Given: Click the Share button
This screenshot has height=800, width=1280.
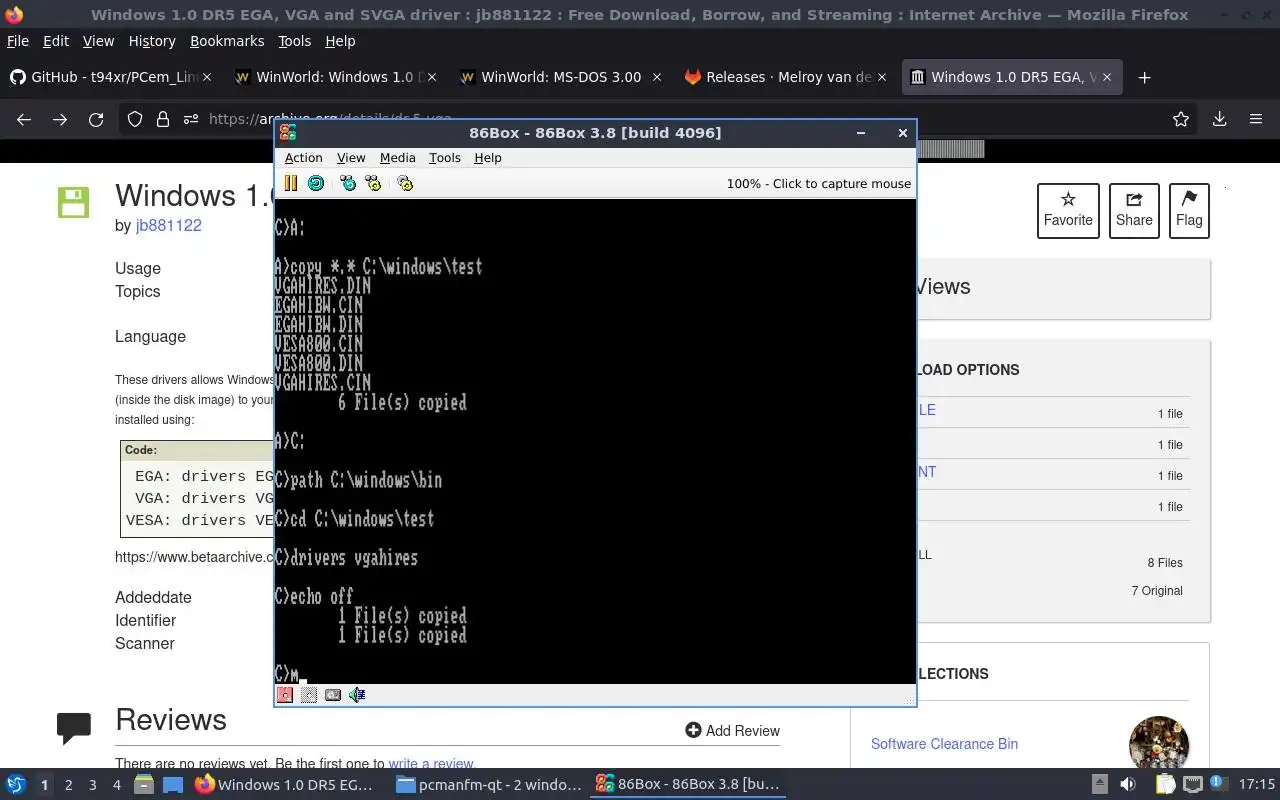Looking at the screenshot, I should coord(1134,210).
